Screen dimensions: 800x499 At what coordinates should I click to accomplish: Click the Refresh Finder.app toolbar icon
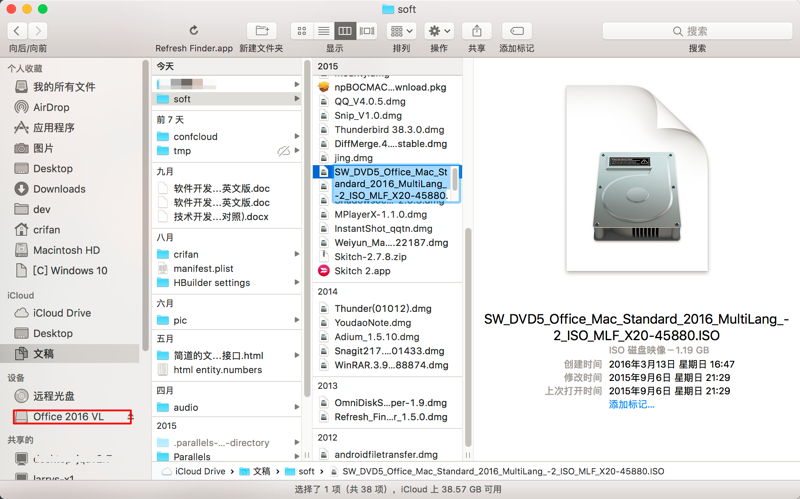click(x=193, y=31)
